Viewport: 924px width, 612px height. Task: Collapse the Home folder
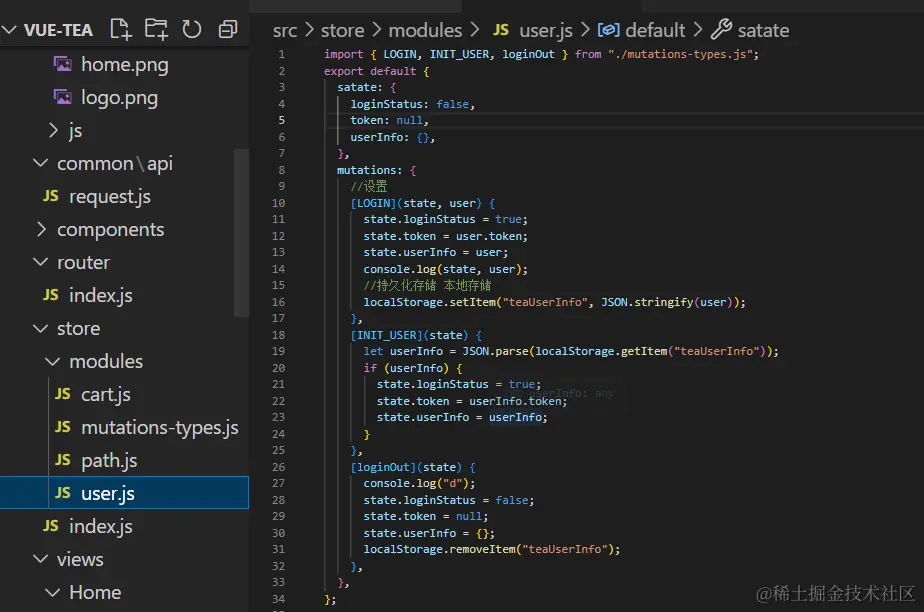(x=52, y=592)
